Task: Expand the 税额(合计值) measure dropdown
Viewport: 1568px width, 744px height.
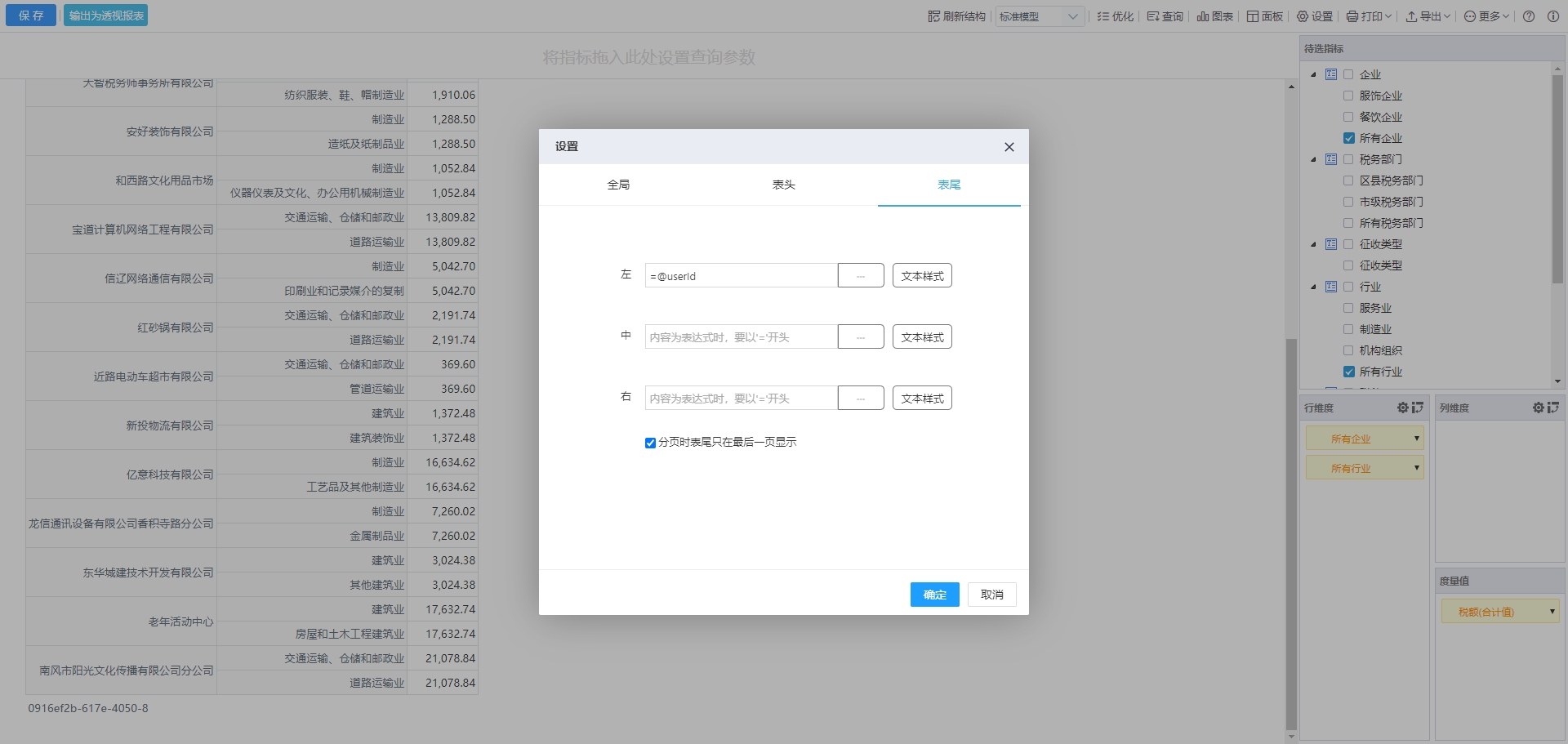Action: [x=1552, y=612]
